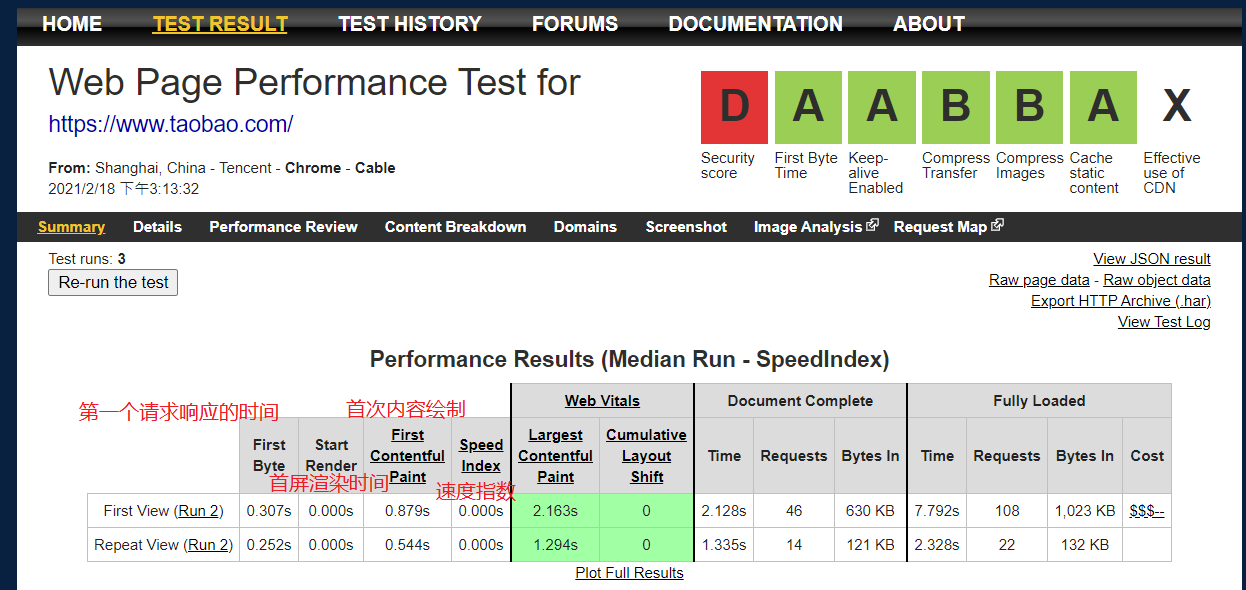Open DOCUMENTATION in the top menu

pos(756,24)
